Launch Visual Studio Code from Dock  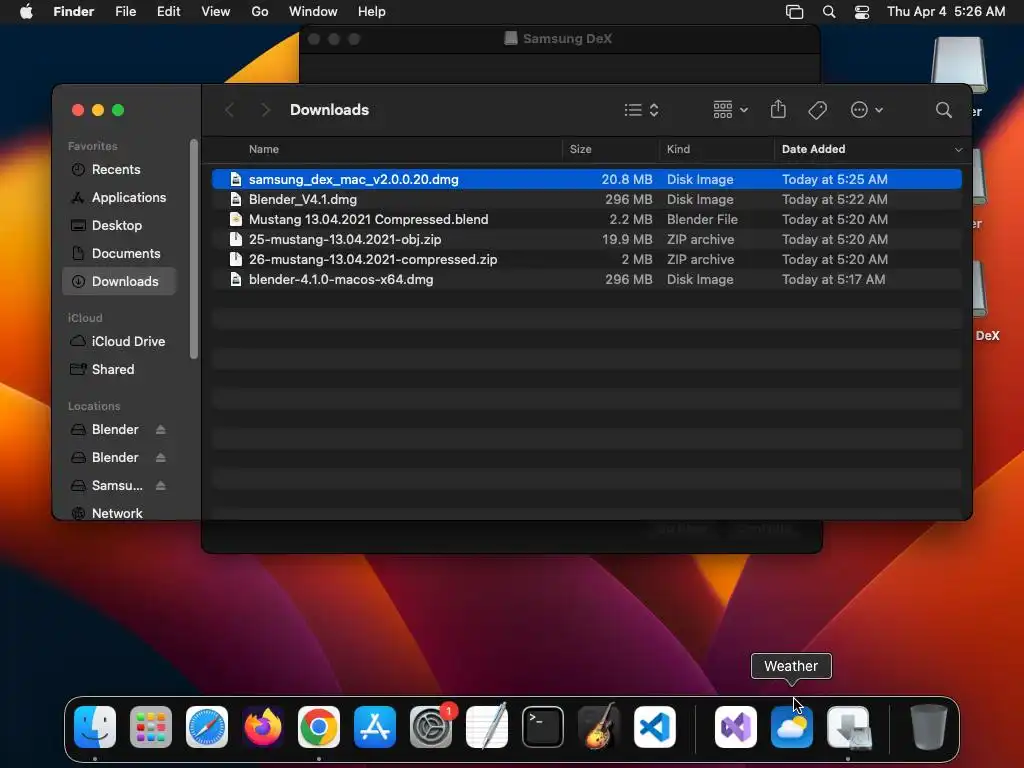655,727
